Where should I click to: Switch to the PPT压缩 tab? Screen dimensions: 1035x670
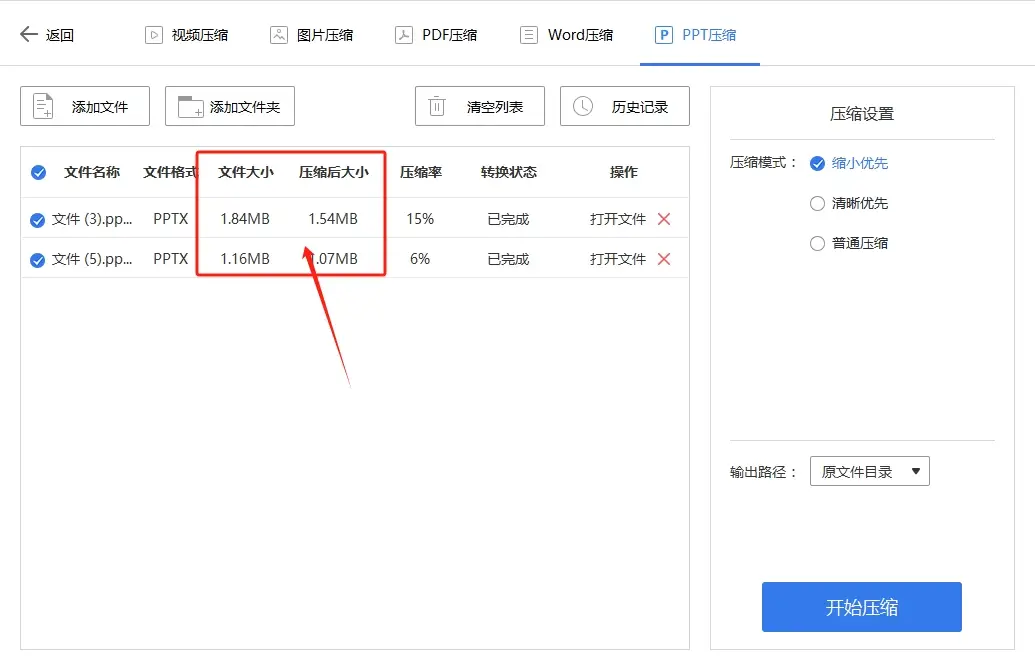699,33
